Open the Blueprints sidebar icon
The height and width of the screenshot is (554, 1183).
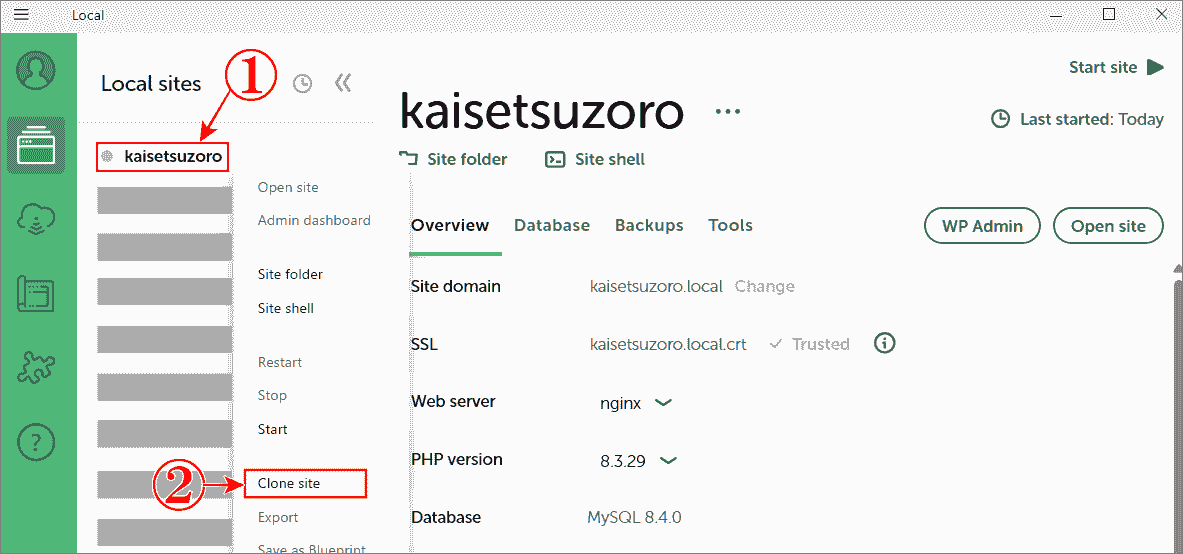(35, 293)
